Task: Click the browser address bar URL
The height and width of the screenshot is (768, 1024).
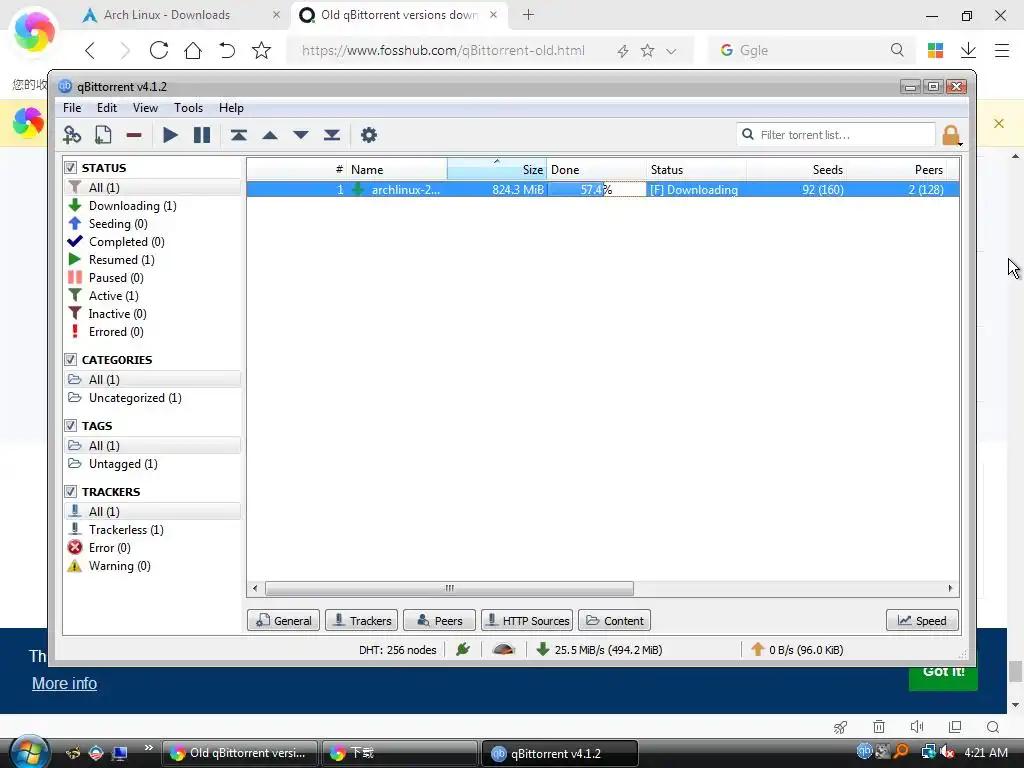Action: click(x=443, y=50)
